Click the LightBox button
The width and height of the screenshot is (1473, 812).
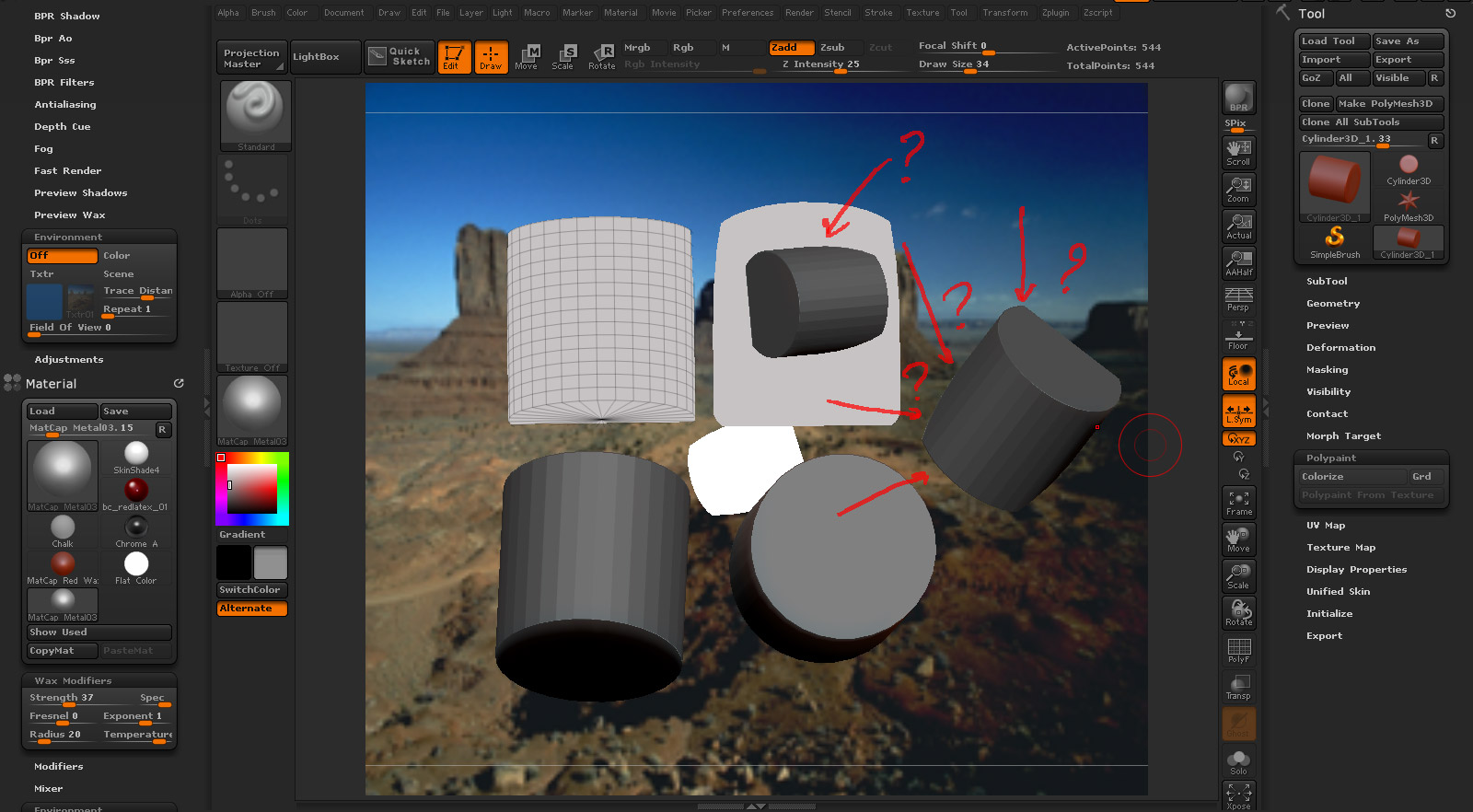coord(316,57)
